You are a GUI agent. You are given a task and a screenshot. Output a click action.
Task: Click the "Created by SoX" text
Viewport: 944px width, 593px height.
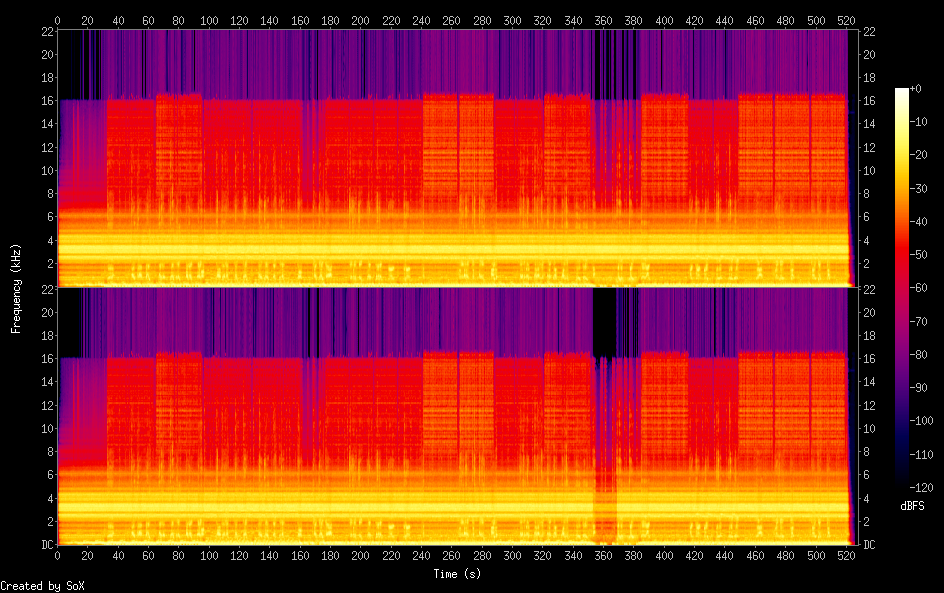point(35,586)
